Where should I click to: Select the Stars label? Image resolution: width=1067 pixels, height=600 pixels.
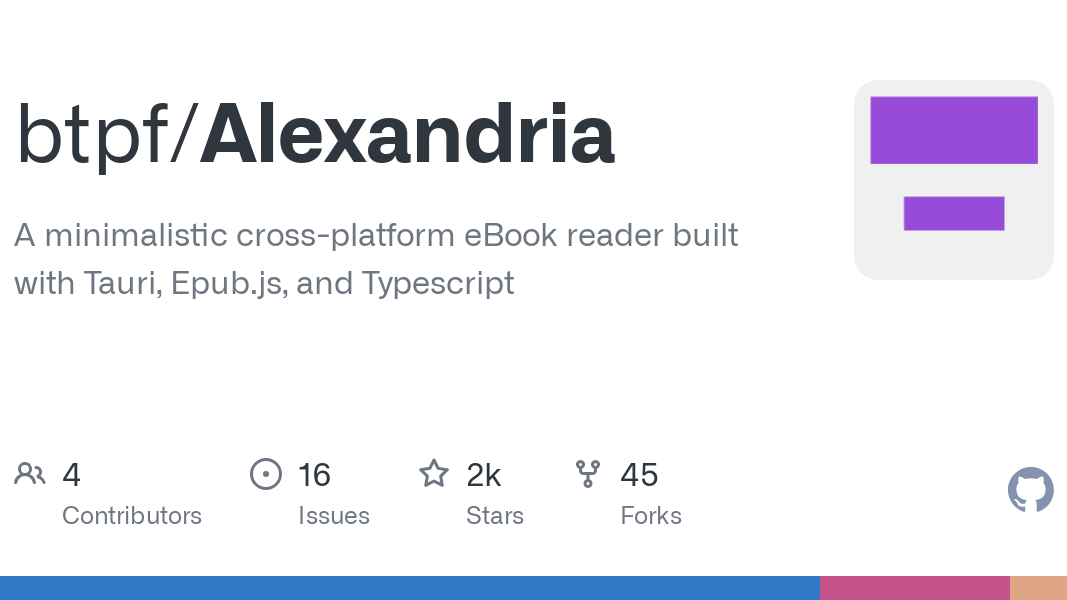[x=495, y=516]
